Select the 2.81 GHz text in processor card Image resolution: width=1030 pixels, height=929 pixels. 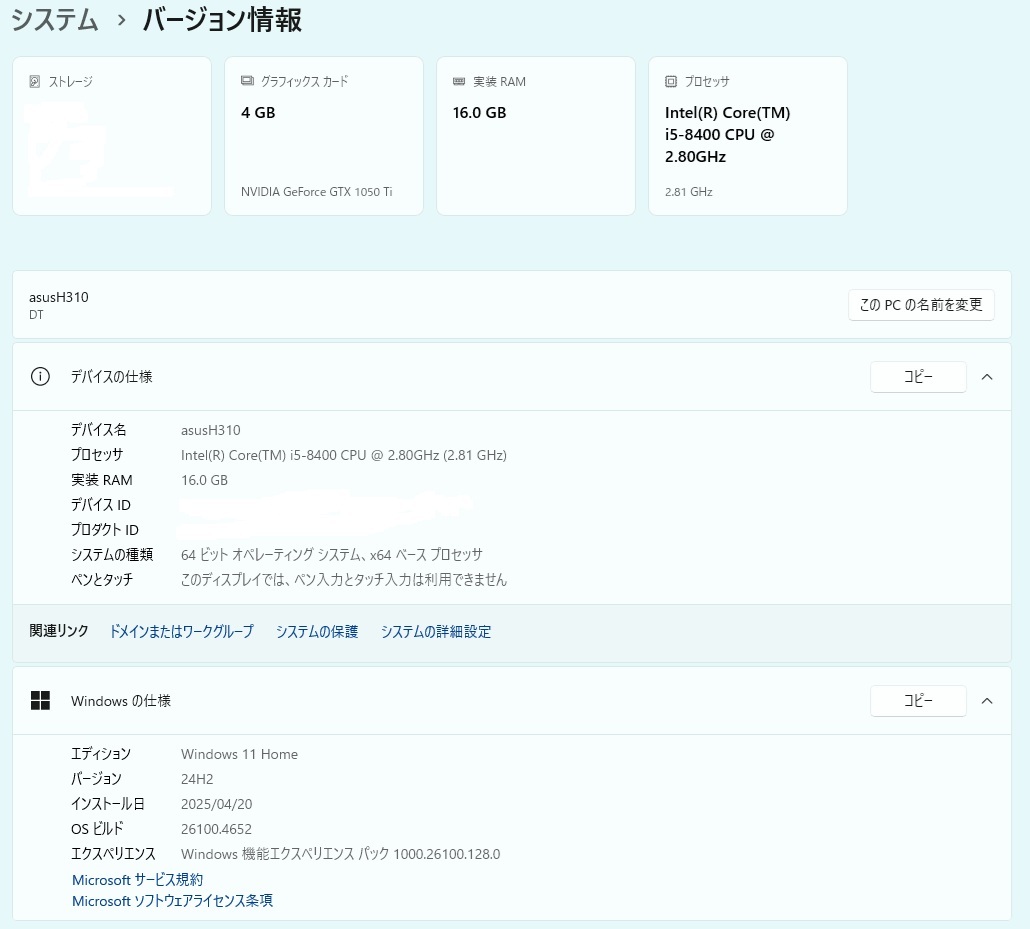click(688, 192)
